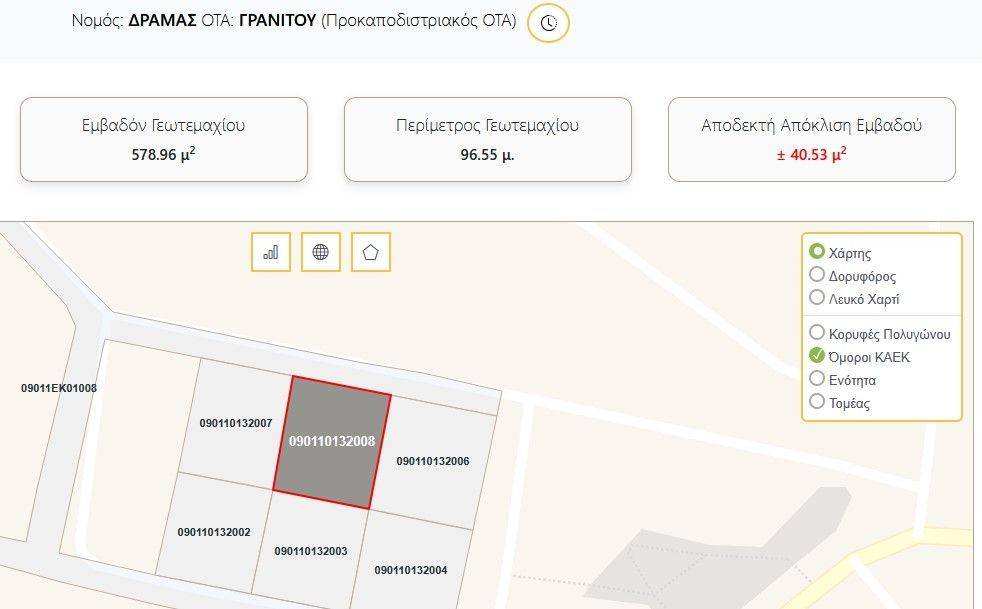Select the Λευκό Χαρτί option

pos(817,297)
